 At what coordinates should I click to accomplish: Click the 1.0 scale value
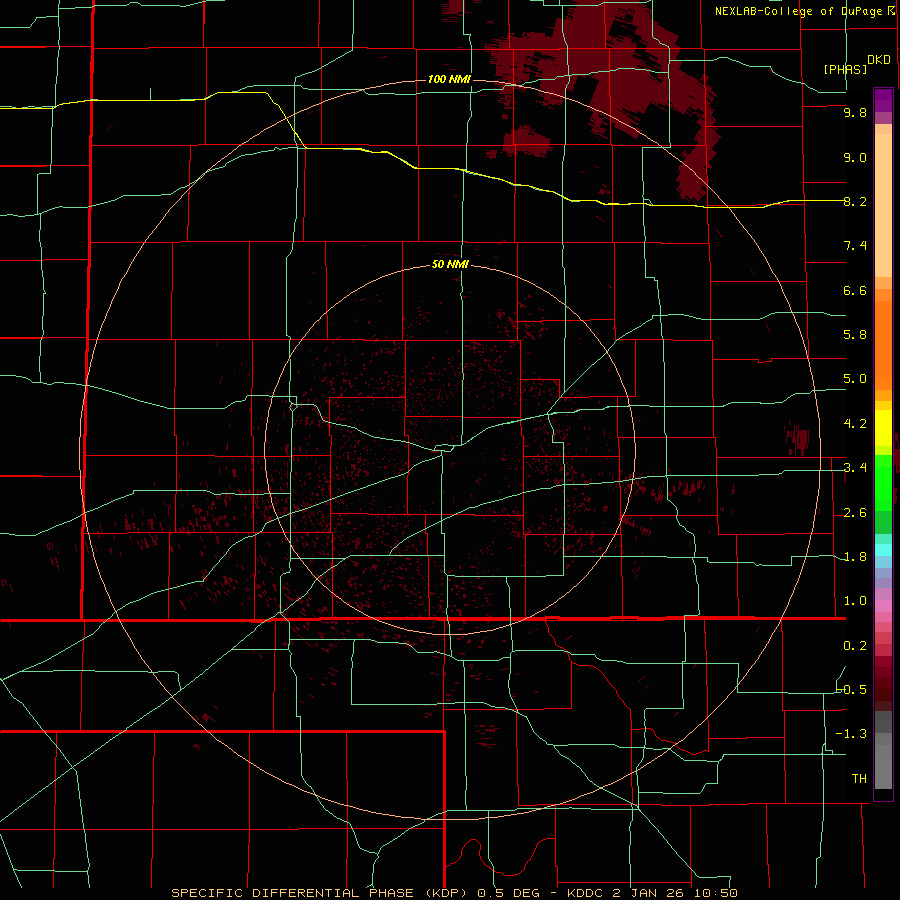click(x=855, y=601)
